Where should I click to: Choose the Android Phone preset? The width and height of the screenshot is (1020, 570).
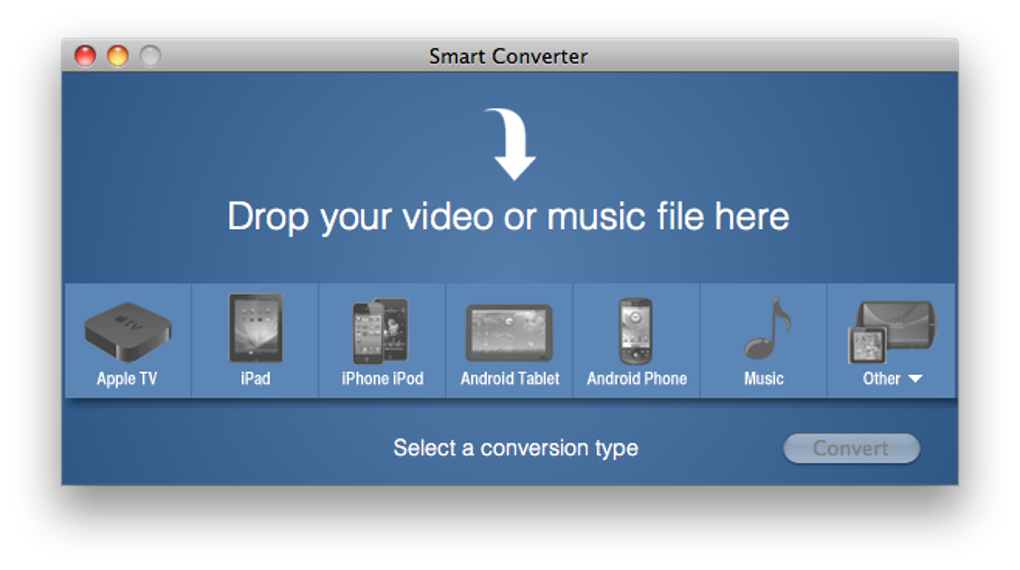coord(636,341)
